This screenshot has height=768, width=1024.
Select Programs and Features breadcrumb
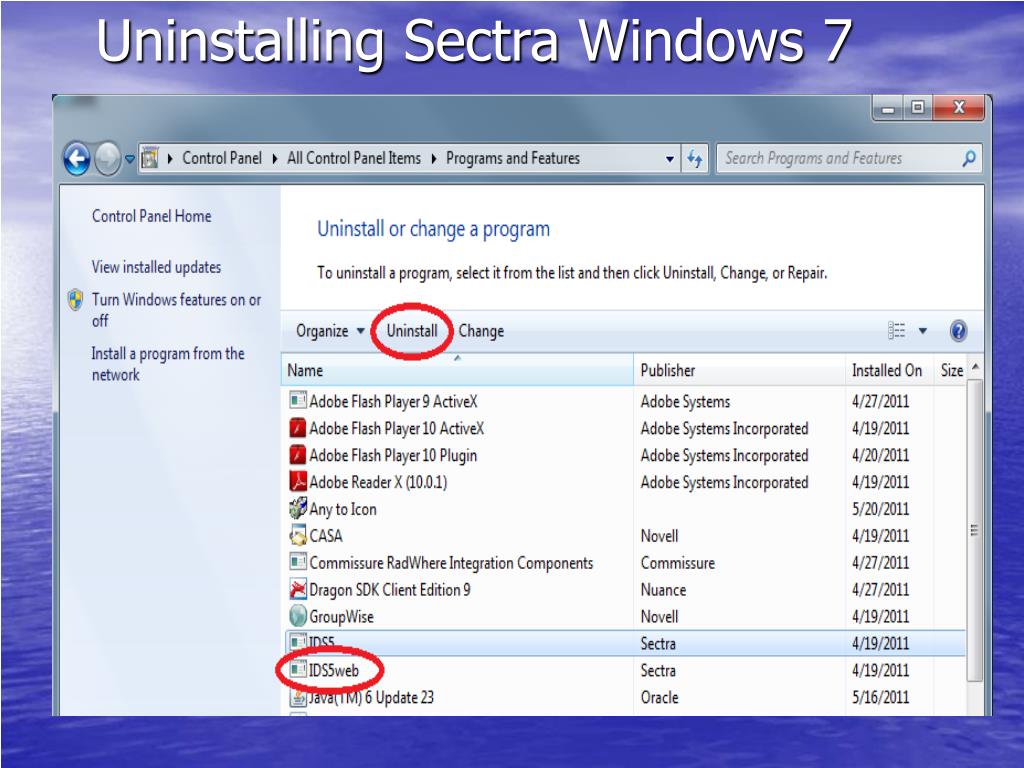pos(513,158)
